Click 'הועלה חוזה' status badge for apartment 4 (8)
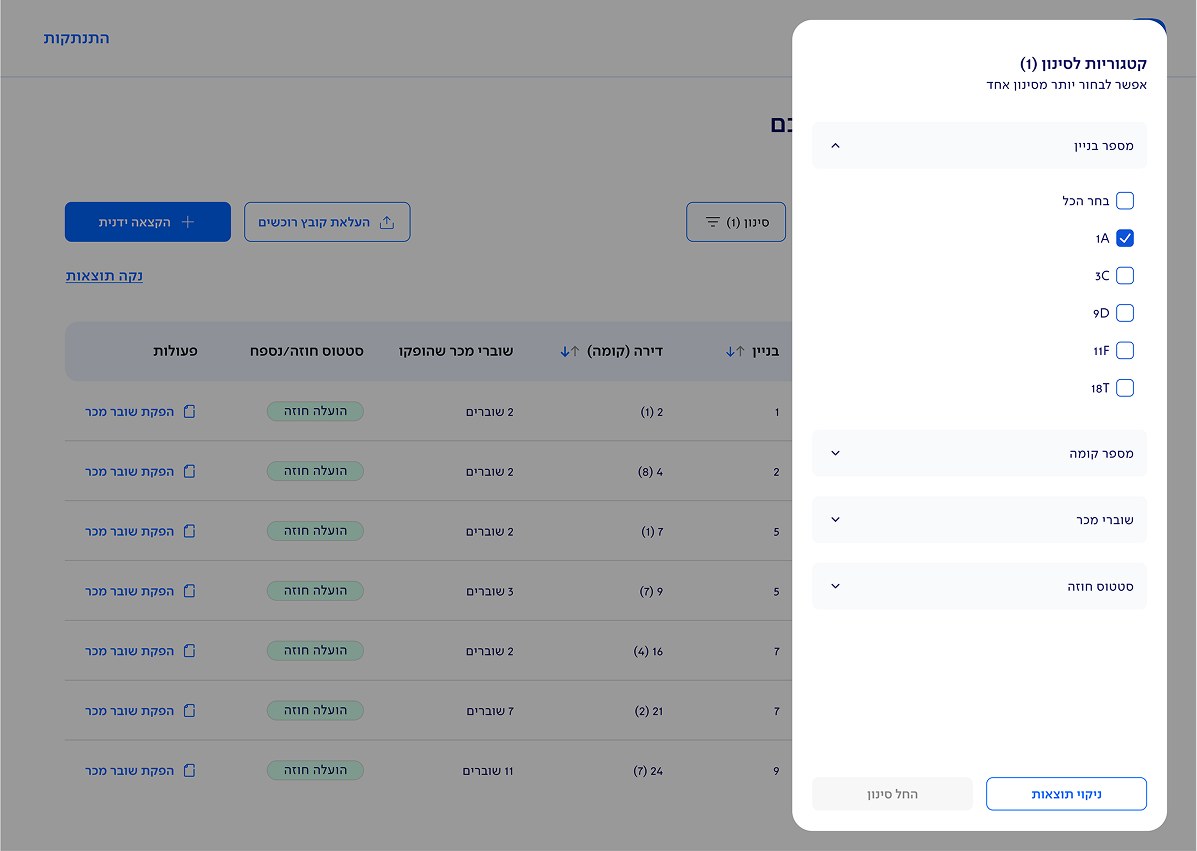The width and height of the screenshot is (1197, 851). (x=315, y=471)
